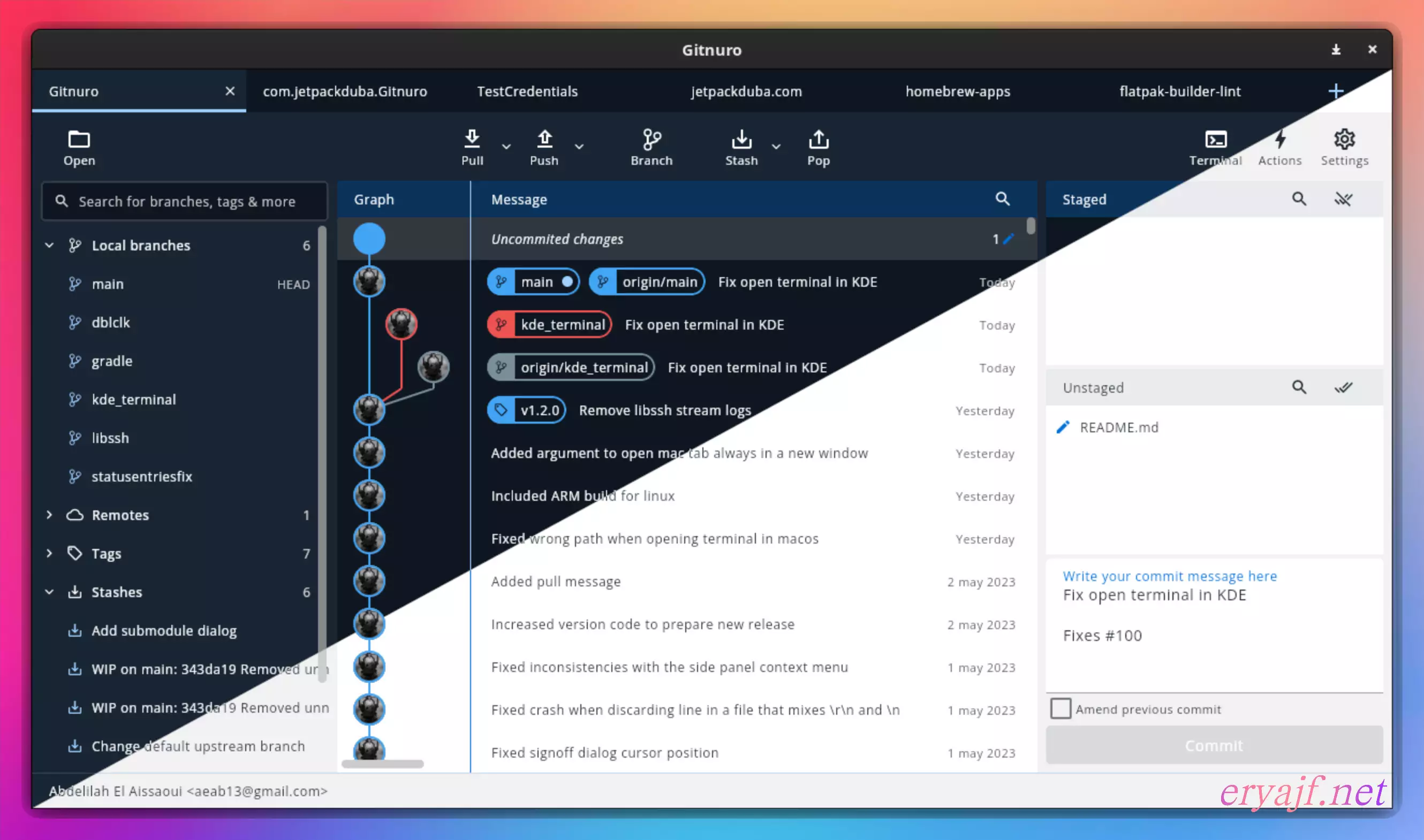Search commits using Message column magnifier
This screenshot has height=840, width=1424.
point(1003,198)
